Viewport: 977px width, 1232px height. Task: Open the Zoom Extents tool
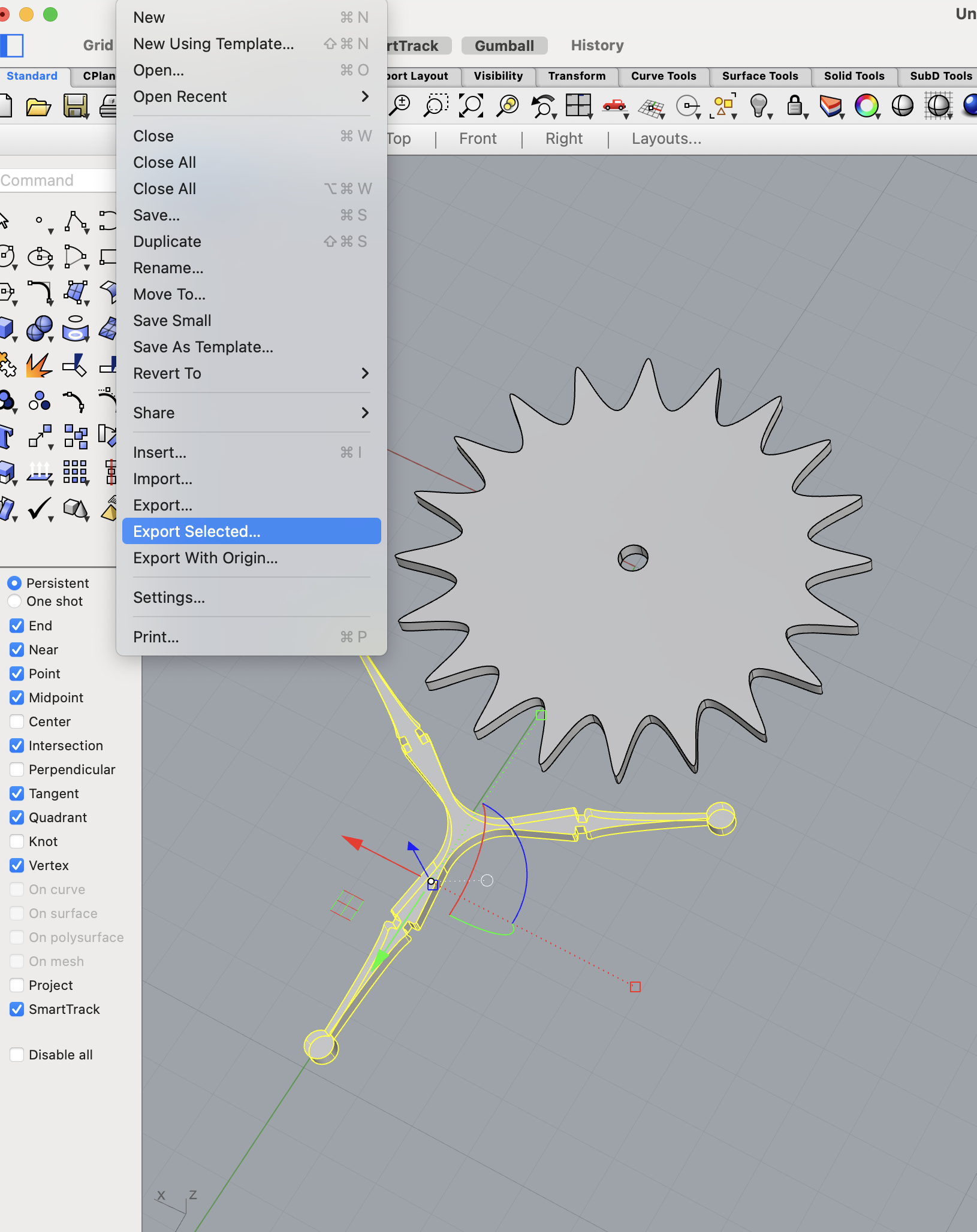pyautogui.click(x=471, y=106)
